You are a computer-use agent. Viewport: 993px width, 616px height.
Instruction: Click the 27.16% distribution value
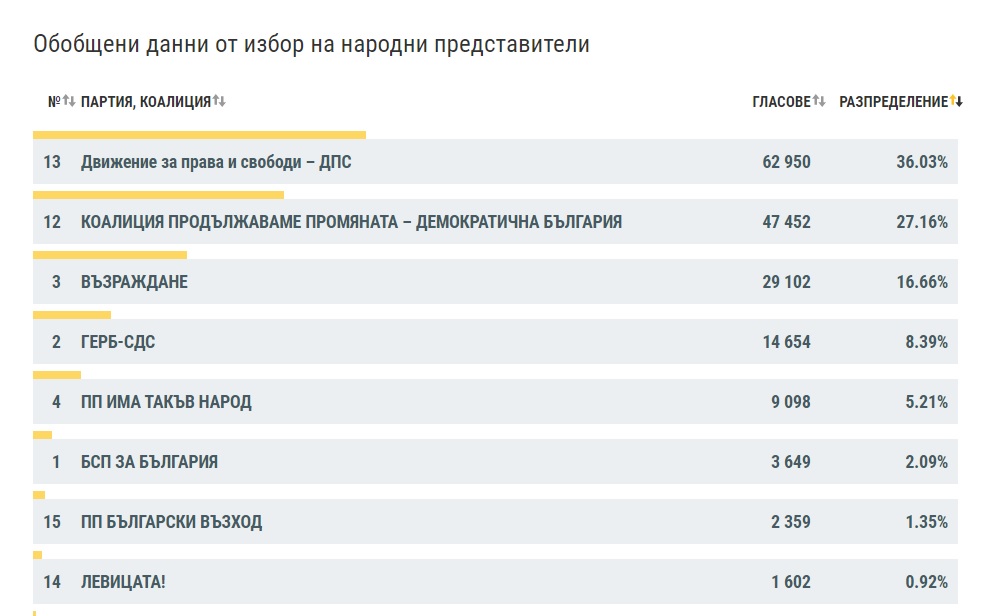[921, 222]
